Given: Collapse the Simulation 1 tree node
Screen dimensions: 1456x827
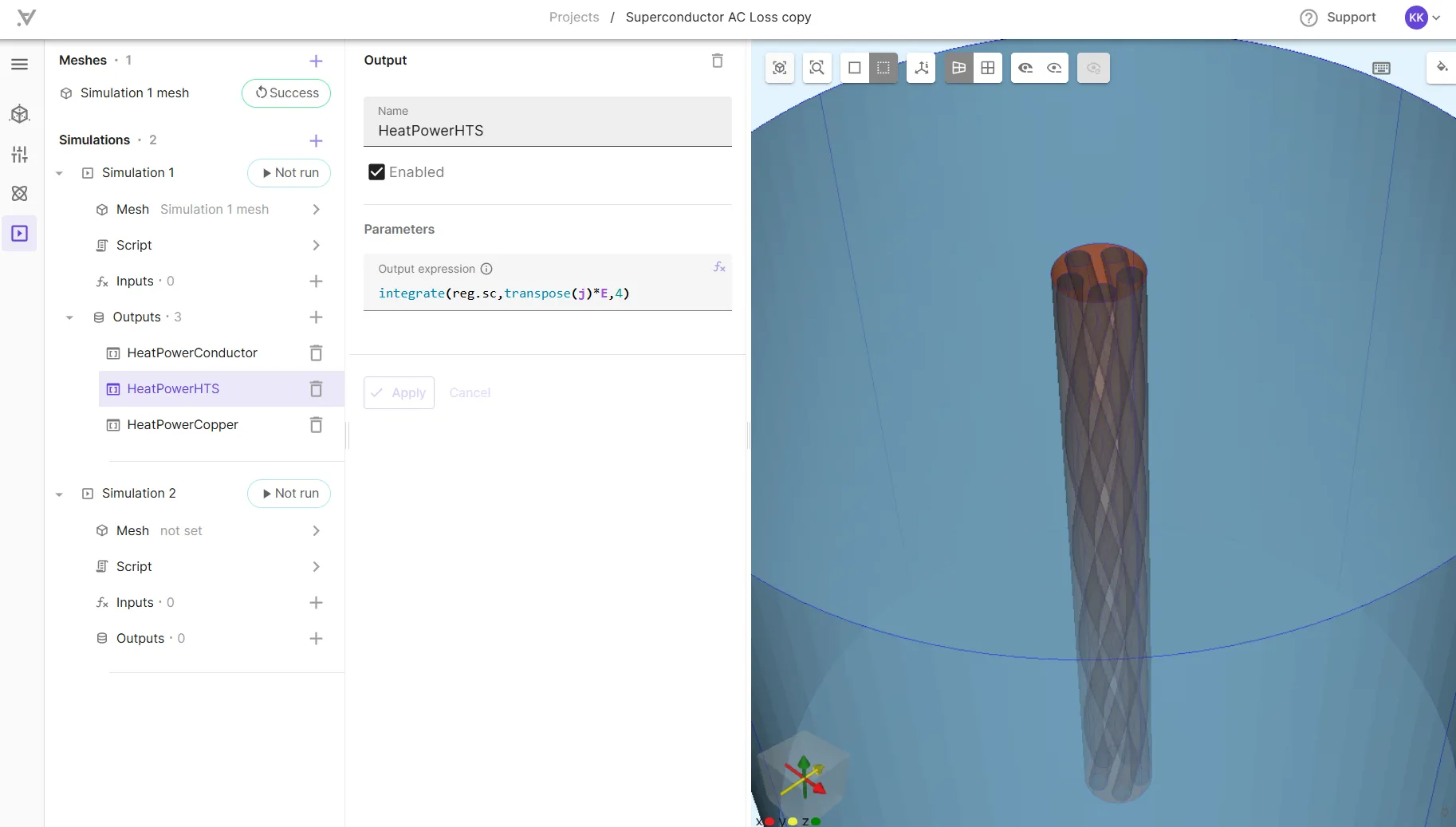Looking at the screenshot, I should point(59,173).
